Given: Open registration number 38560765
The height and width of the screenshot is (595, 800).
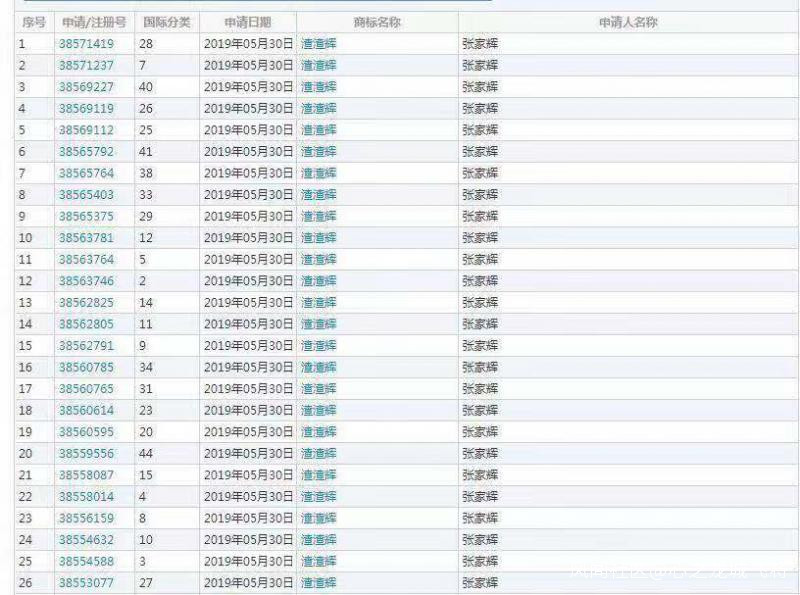Looking at the screenshot, I should pyautogui.click(x=86, y=389).
